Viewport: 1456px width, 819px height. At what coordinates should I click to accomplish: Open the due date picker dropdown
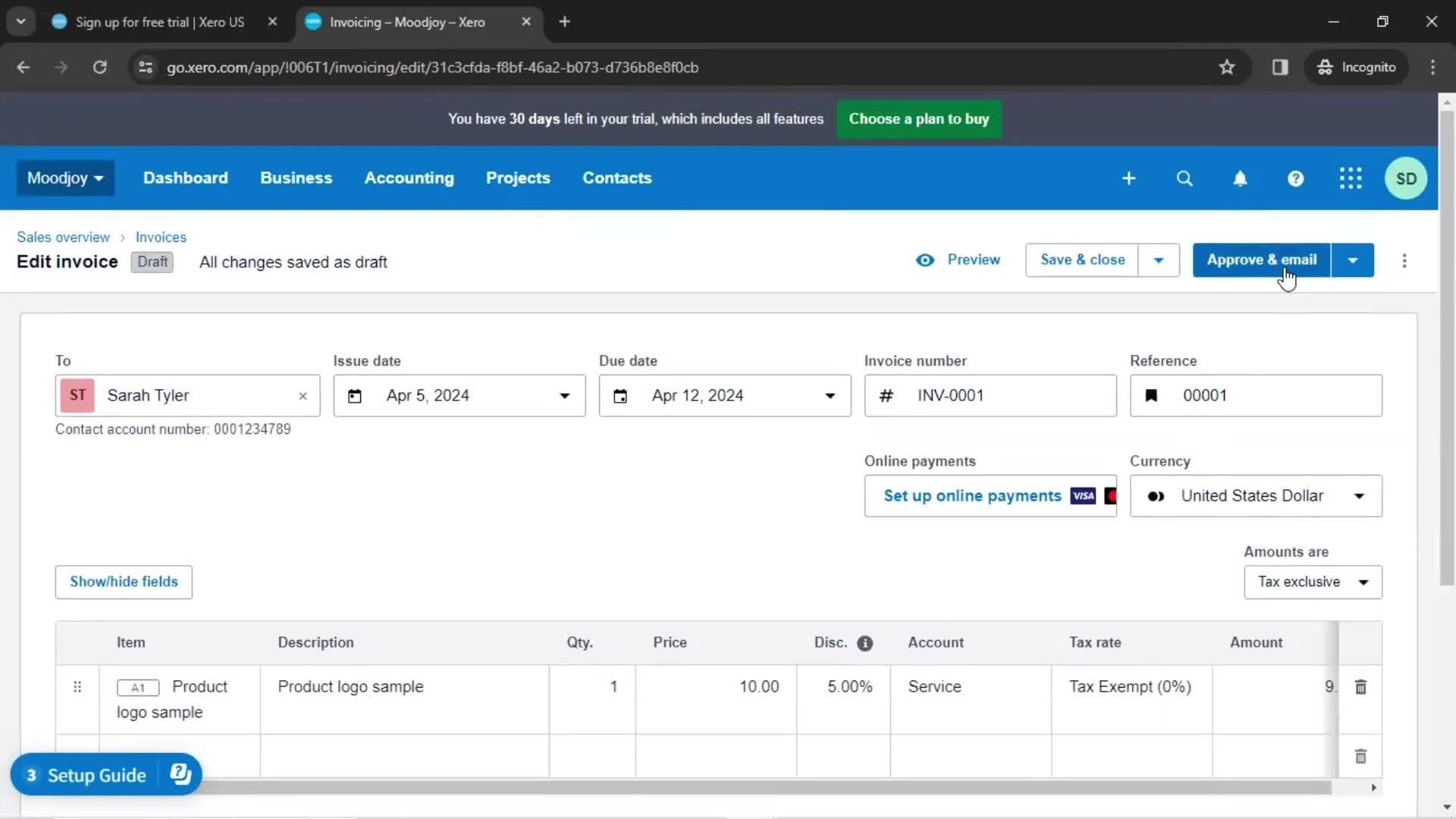[830, 396]
